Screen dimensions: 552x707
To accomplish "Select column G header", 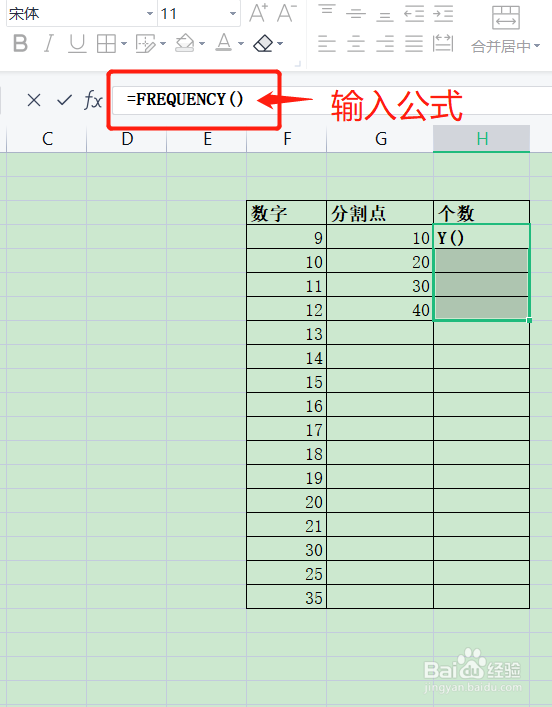I will click(380, 139).
